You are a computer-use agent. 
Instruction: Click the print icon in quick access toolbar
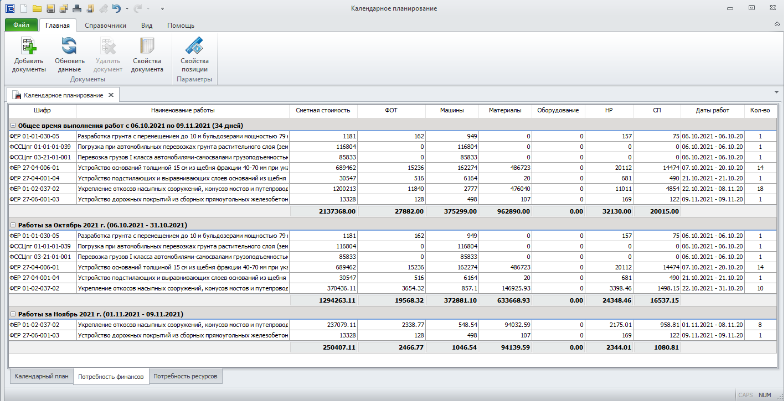[76, 7]
